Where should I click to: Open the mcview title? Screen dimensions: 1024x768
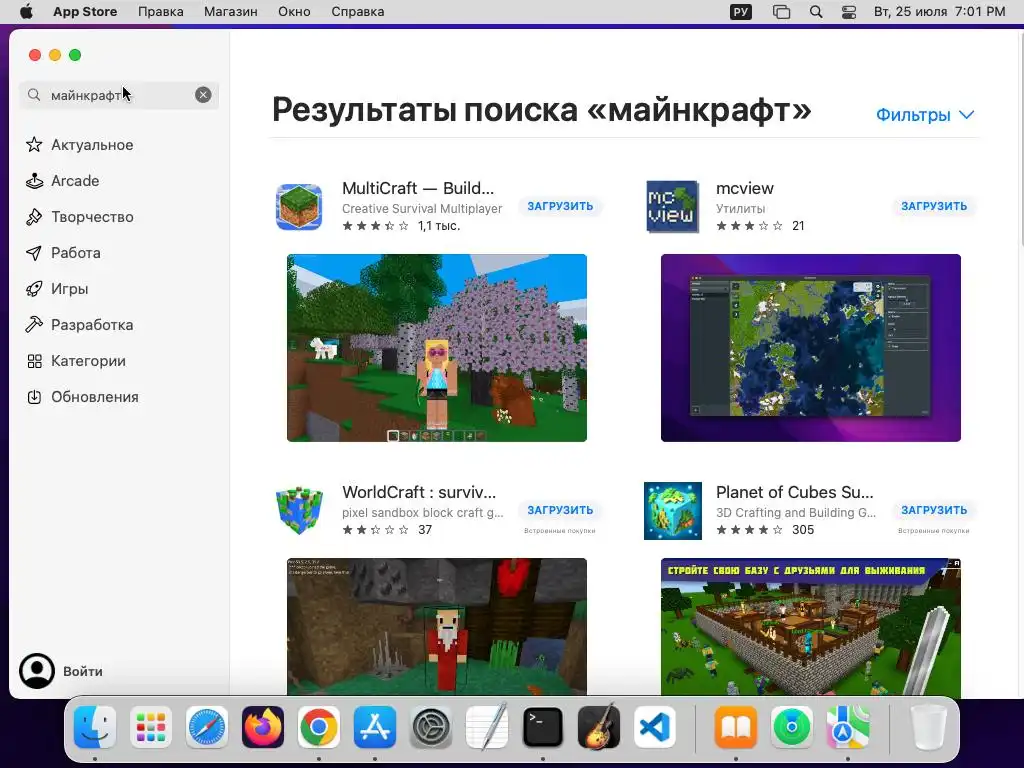tap(744, 188)
